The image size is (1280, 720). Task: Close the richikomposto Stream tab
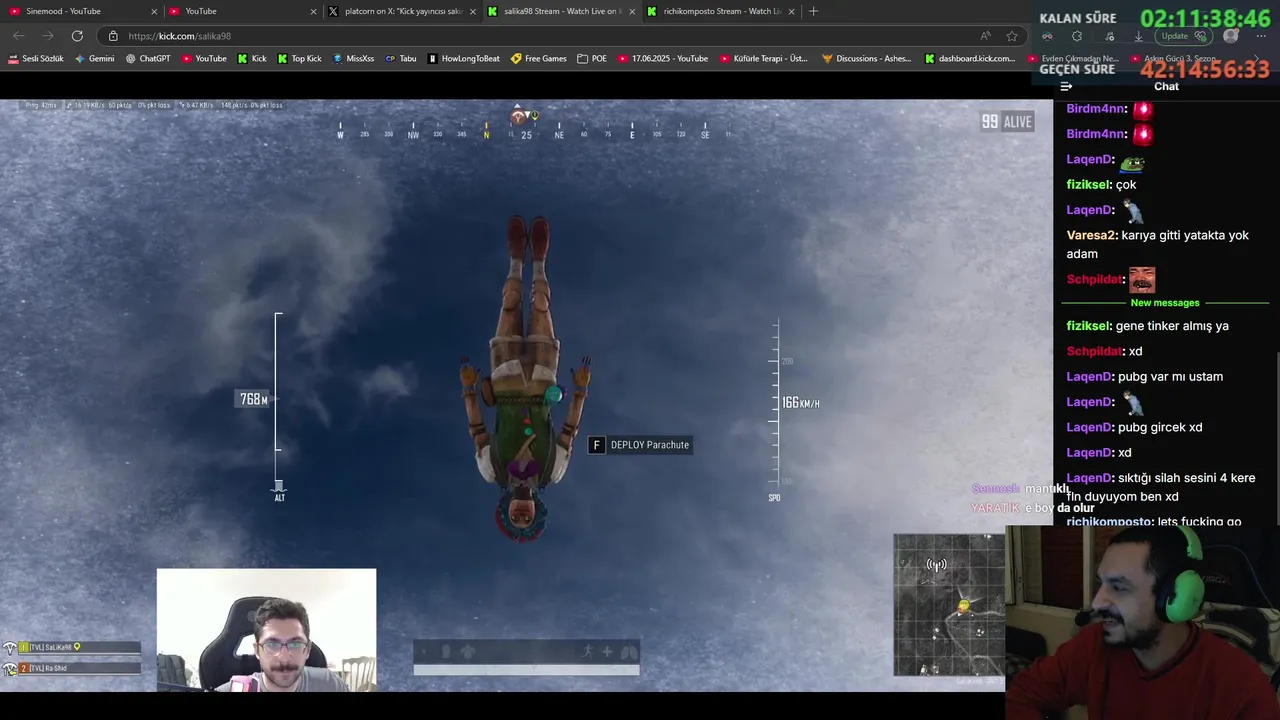point(791,11)
